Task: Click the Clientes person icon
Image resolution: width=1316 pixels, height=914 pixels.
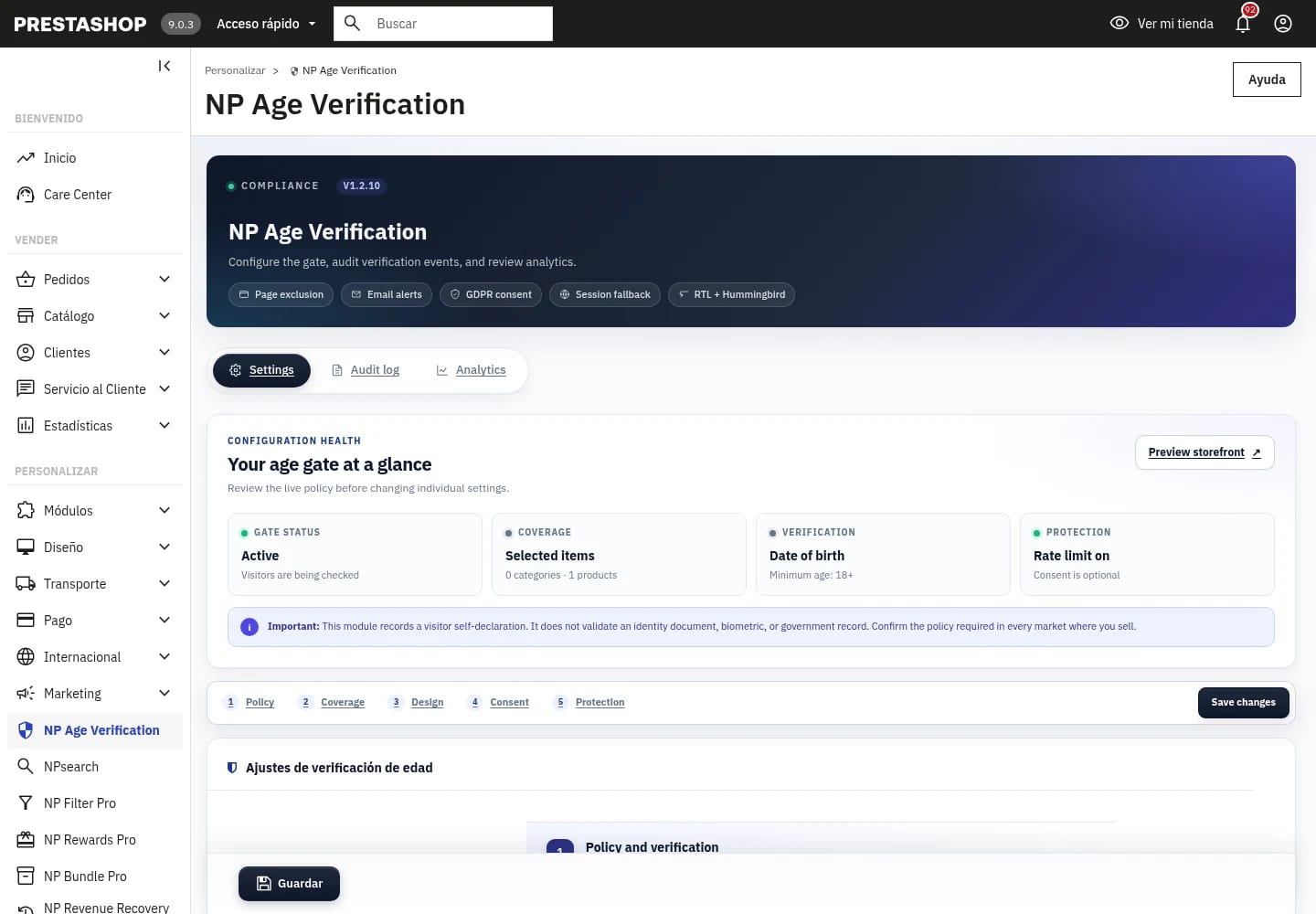Action: 26,353
